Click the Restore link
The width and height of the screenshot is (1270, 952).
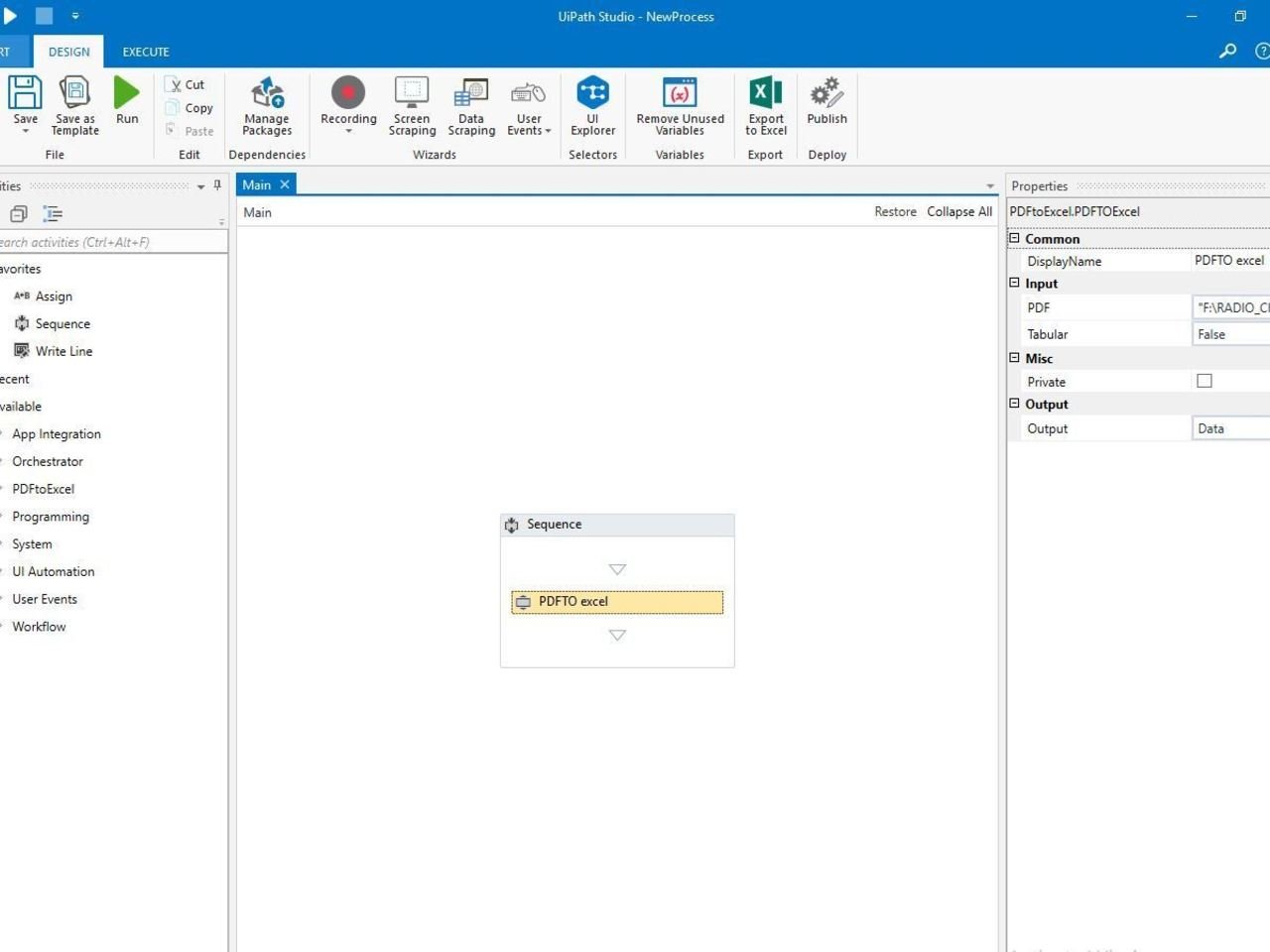895,211
